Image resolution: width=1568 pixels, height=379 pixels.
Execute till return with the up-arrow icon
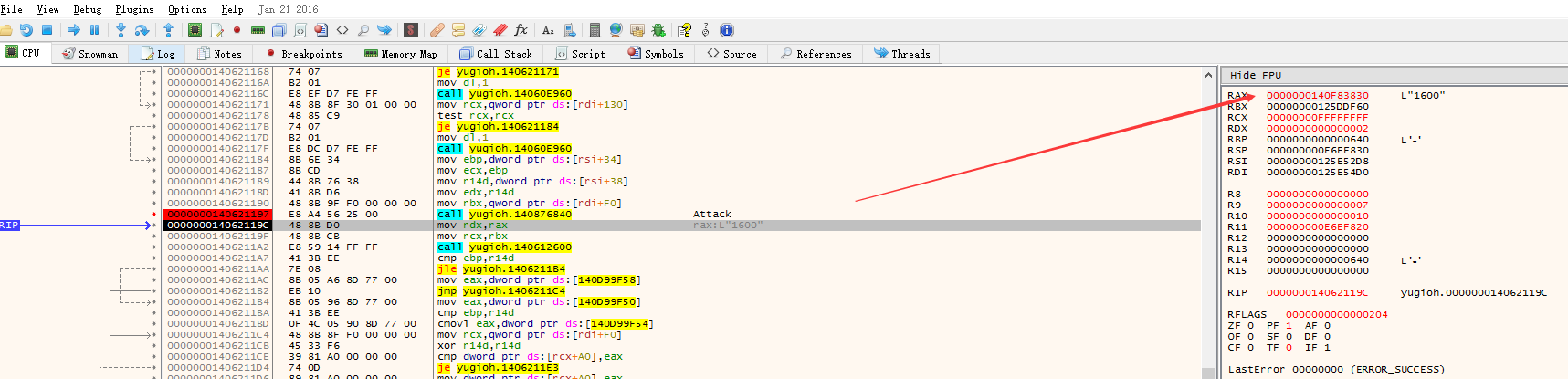(x=168, y=30)
